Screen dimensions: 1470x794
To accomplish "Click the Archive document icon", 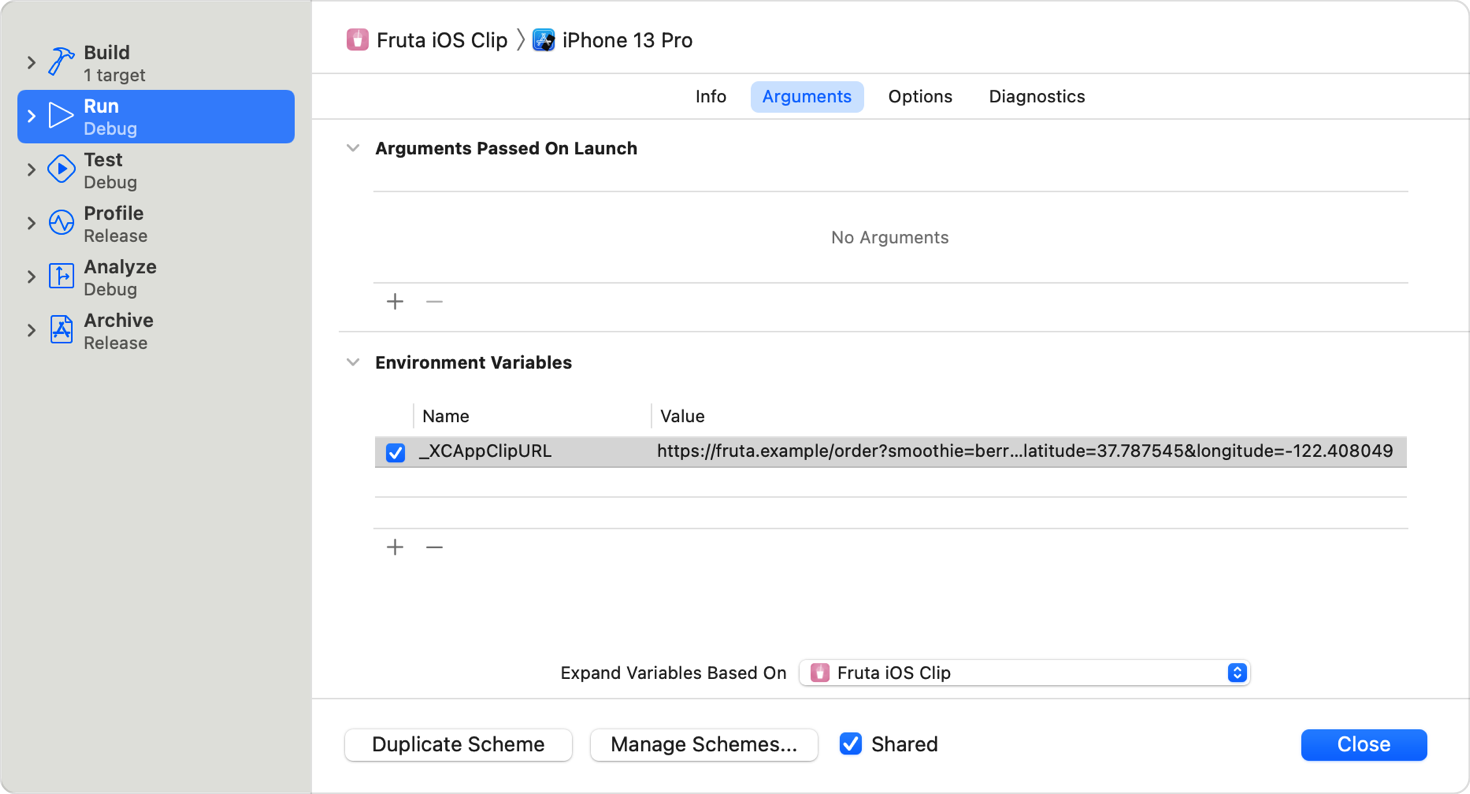I will pyautogui.click(x=62, y=330).
